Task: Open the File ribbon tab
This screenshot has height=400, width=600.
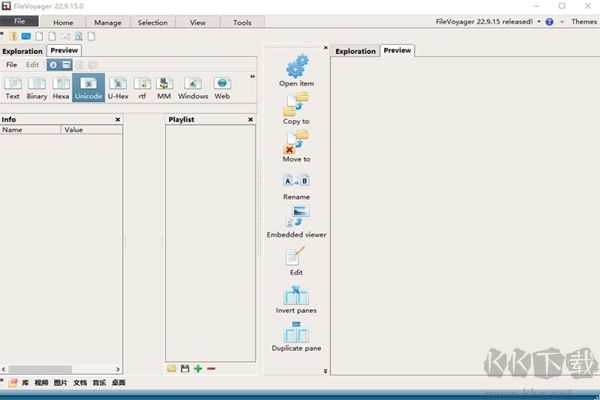Action: point(19,21)
